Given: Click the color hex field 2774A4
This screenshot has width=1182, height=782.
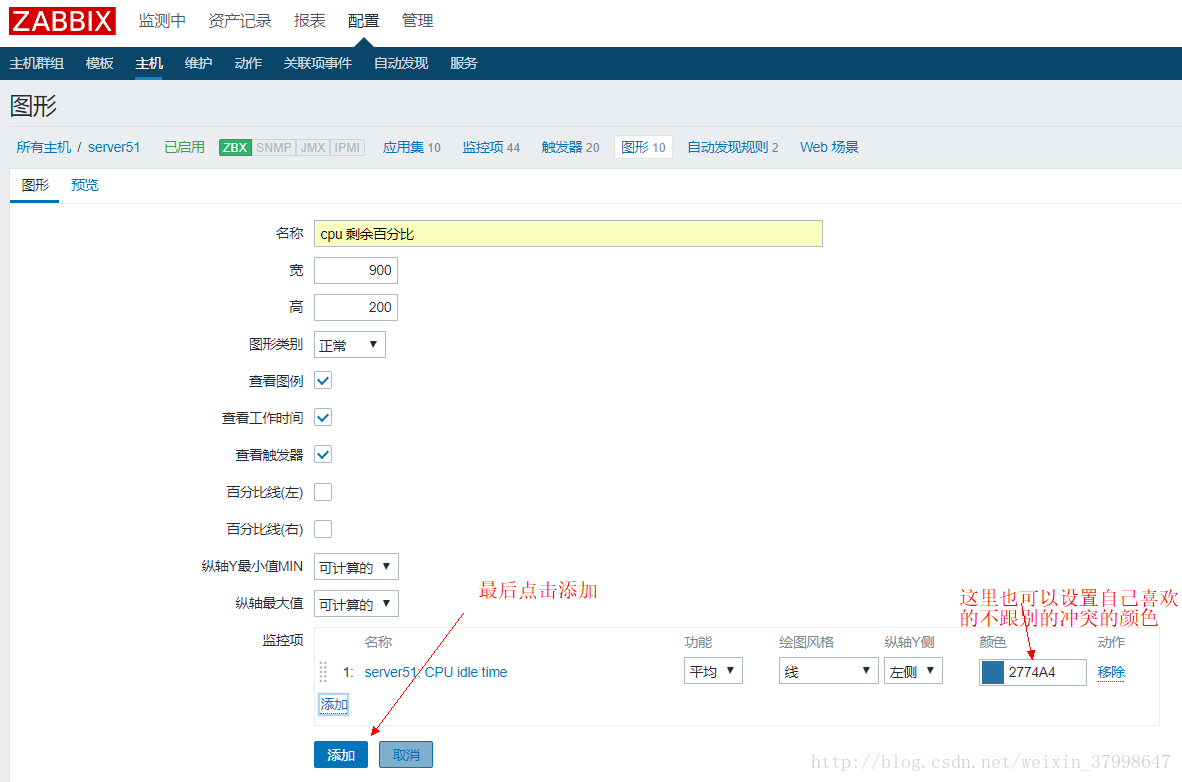Looking at the screenshot, I should click(x=1046, y=672).
